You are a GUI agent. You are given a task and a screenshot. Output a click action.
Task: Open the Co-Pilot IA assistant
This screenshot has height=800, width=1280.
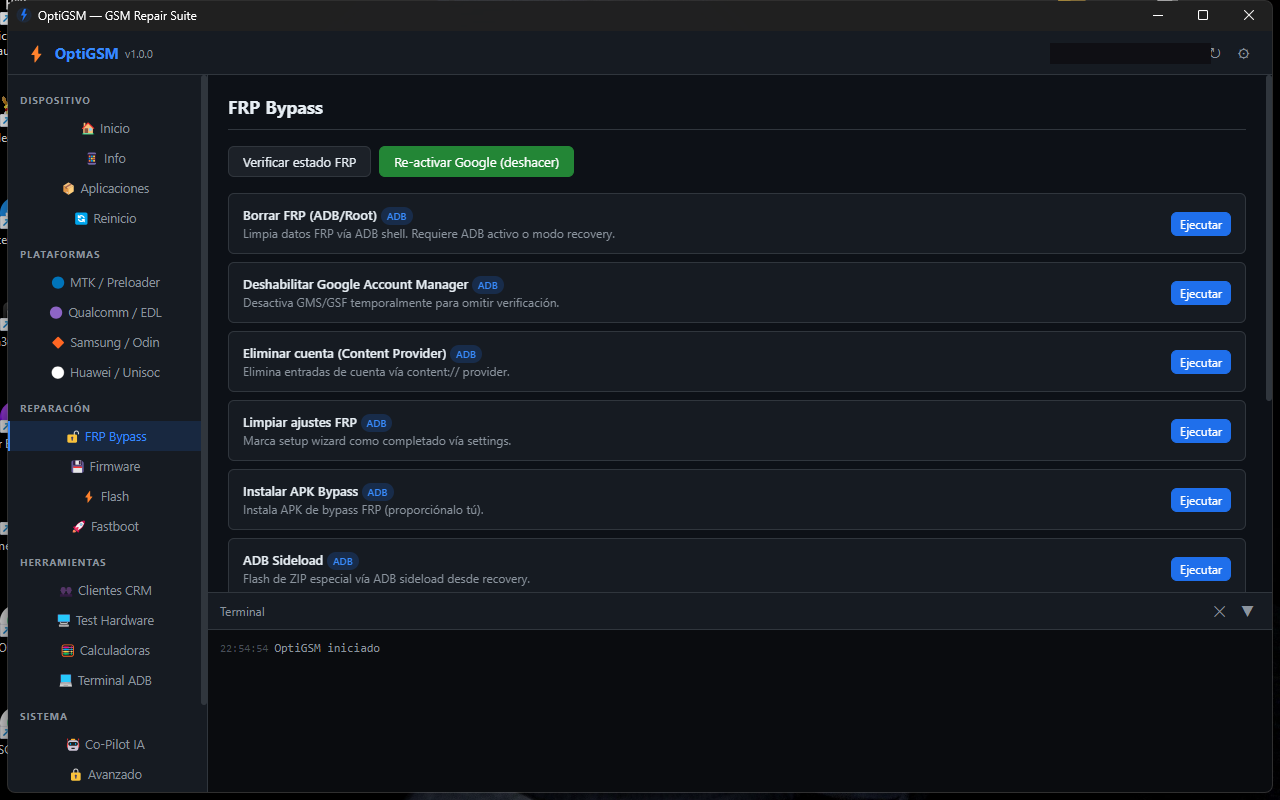(105, 745)
